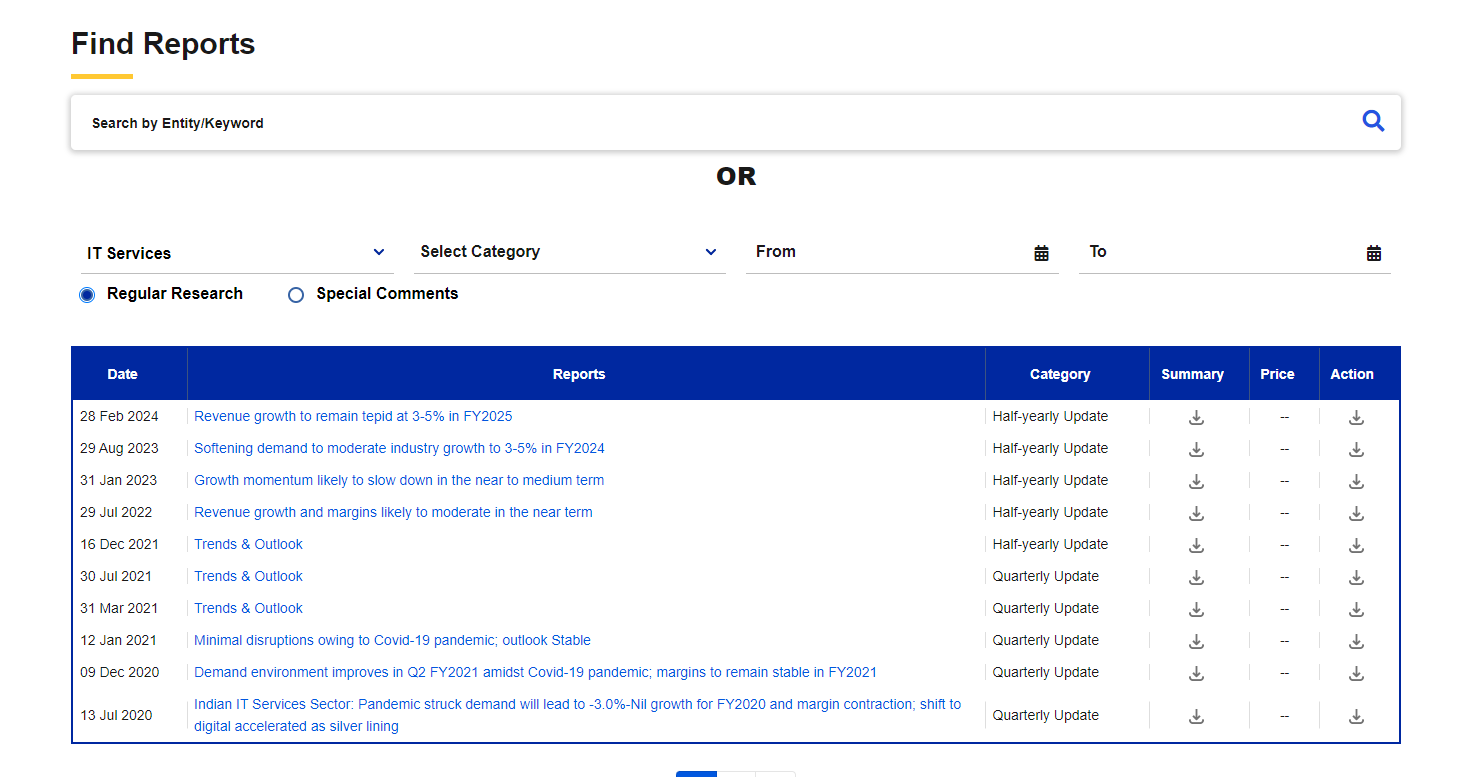Select the Special Comments radio button

tap(296, 295)
